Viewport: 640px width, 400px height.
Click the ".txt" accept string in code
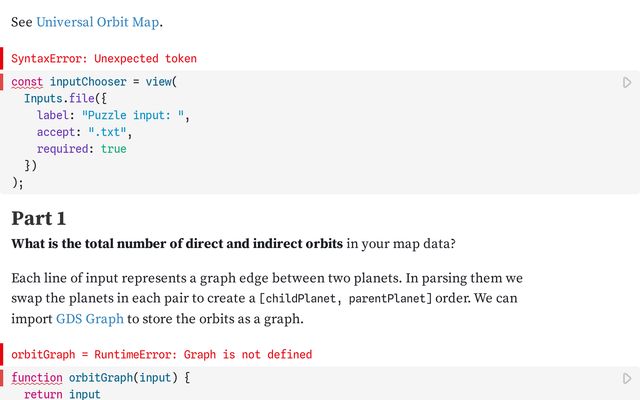tap(107, 132)
